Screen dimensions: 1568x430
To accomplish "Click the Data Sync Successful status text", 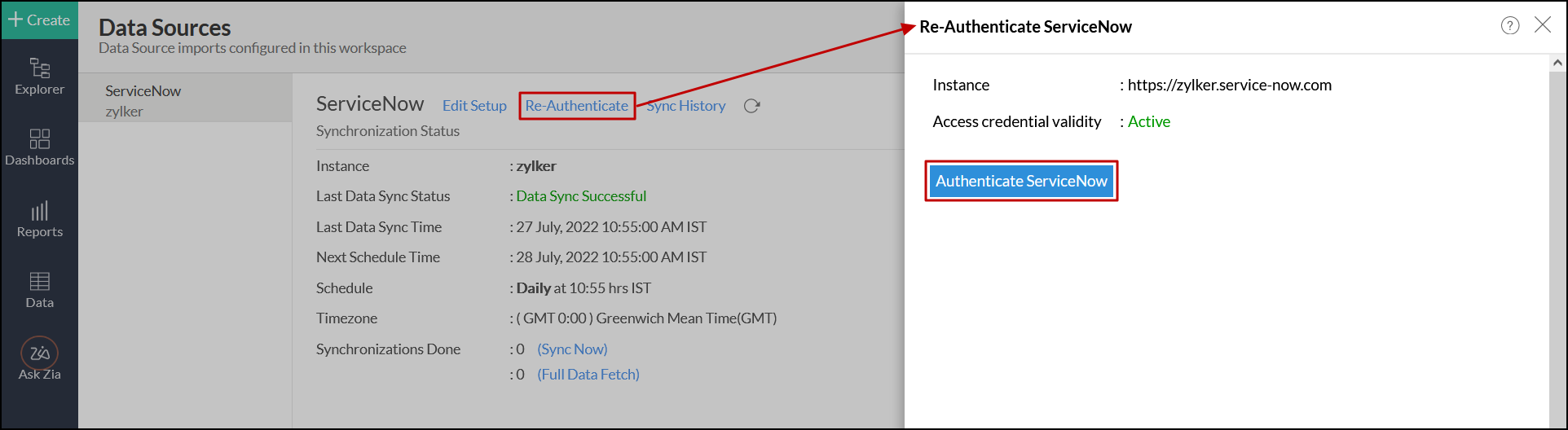I will [581, 196].
